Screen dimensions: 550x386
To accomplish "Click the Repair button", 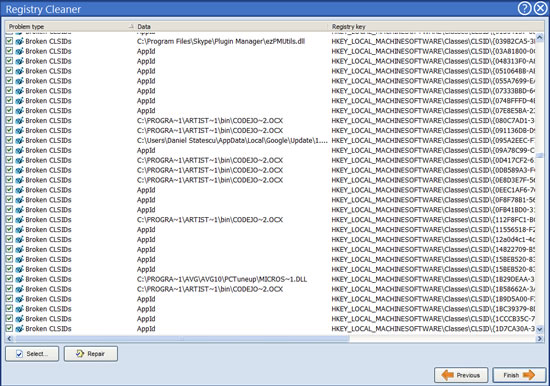I will point(91,354).
